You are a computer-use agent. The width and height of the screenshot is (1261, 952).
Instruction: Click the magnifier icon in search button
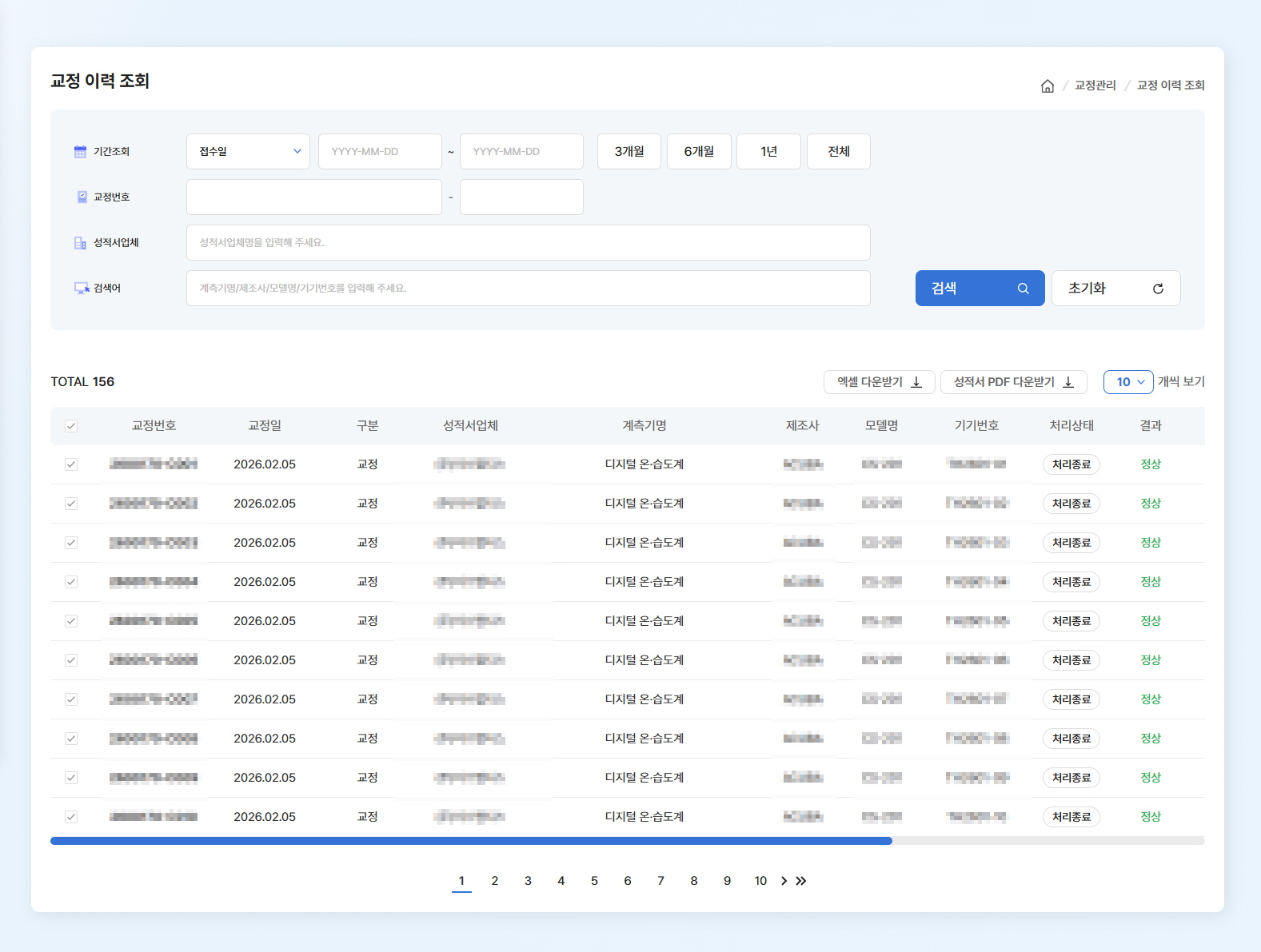coord(1023,289)
